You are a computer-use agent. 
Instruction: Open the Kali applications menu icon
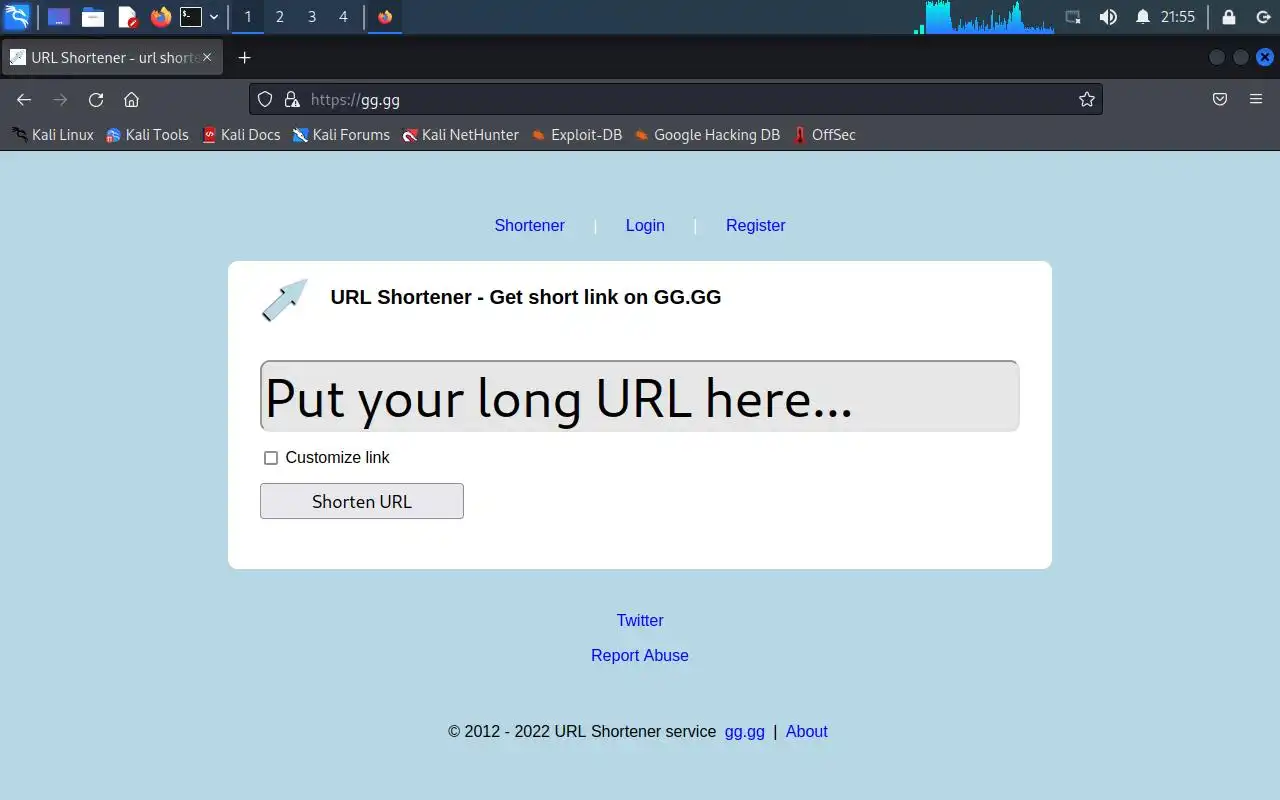point(17,16)
